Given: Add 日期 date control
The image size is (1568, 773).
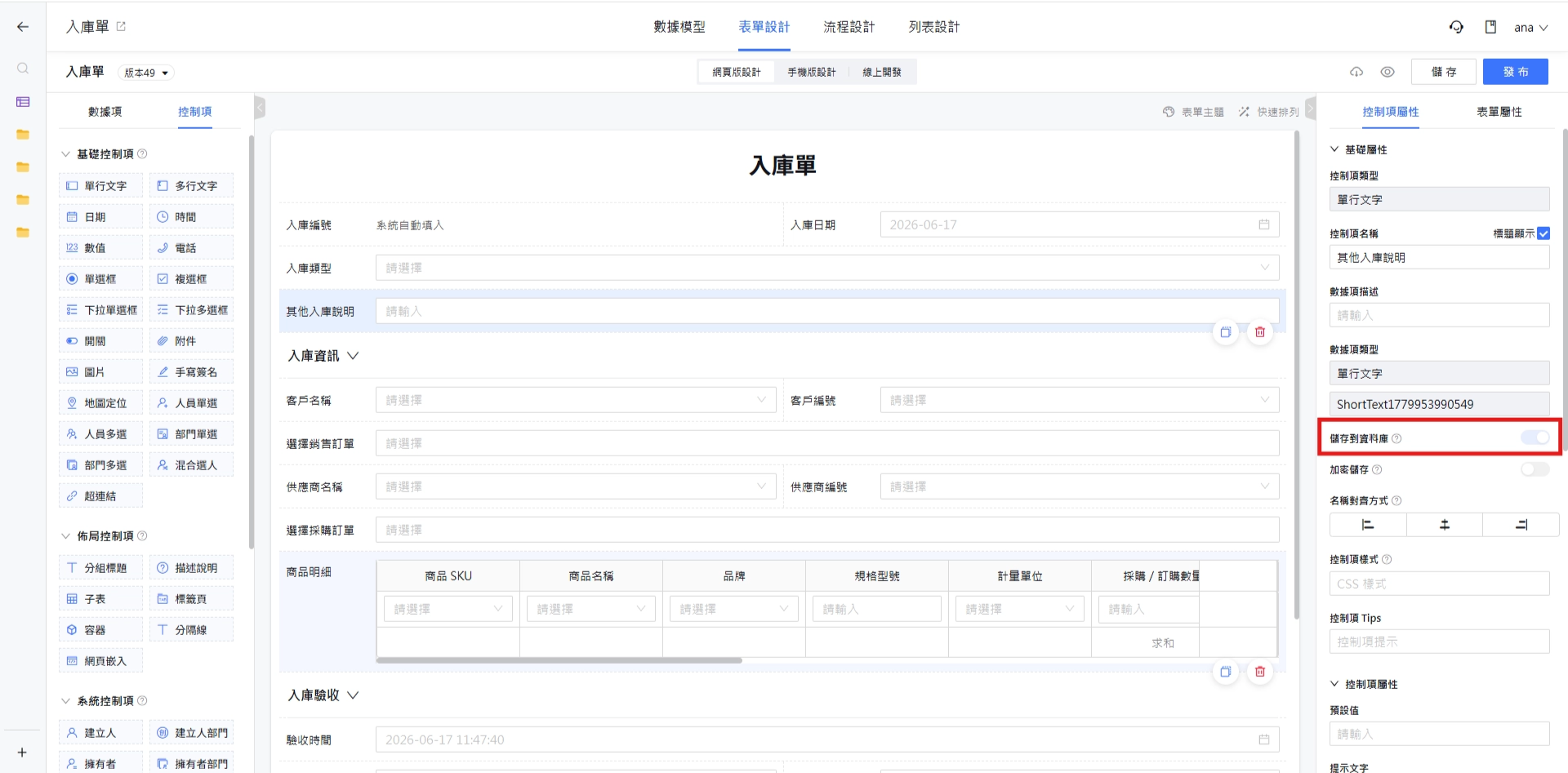Looking at the screenshot, I should coord(100,217).
